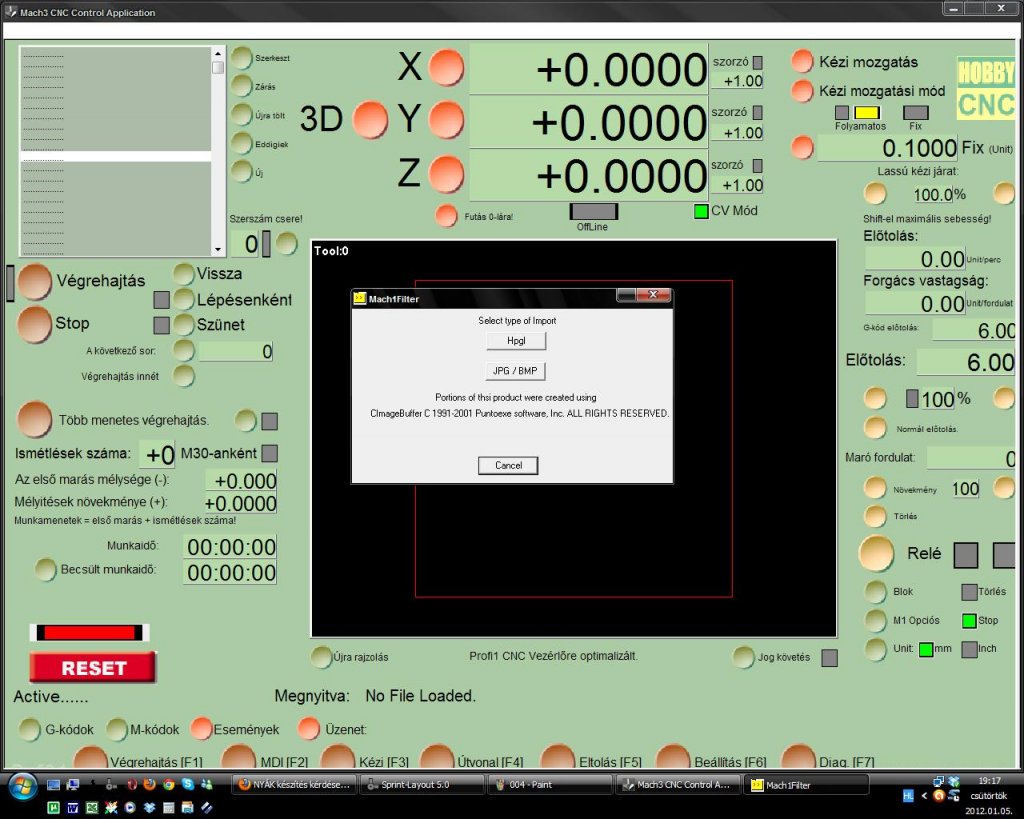This screenshot has width=1024, height=819.
Task: Click the Futás 0-lára button
Action: pyautogui.click(x=447, y=216)
